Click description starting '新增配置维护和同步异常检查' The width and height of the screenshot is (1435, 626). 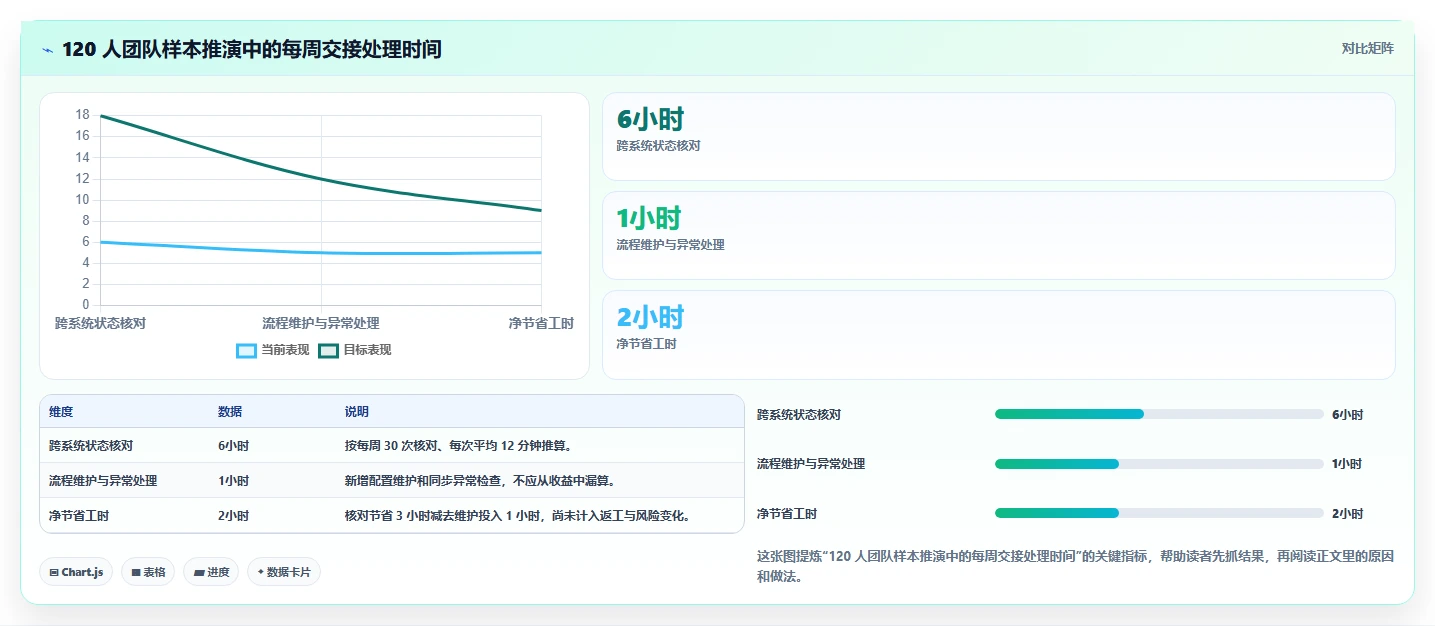tap(481, 481)
